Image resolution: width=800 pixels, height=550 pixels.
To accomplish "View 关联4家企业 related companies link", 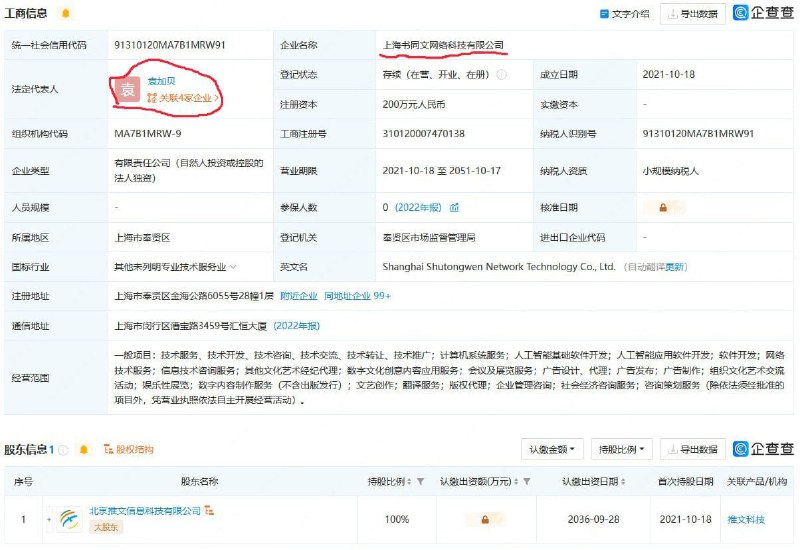I will click(183, 97).
